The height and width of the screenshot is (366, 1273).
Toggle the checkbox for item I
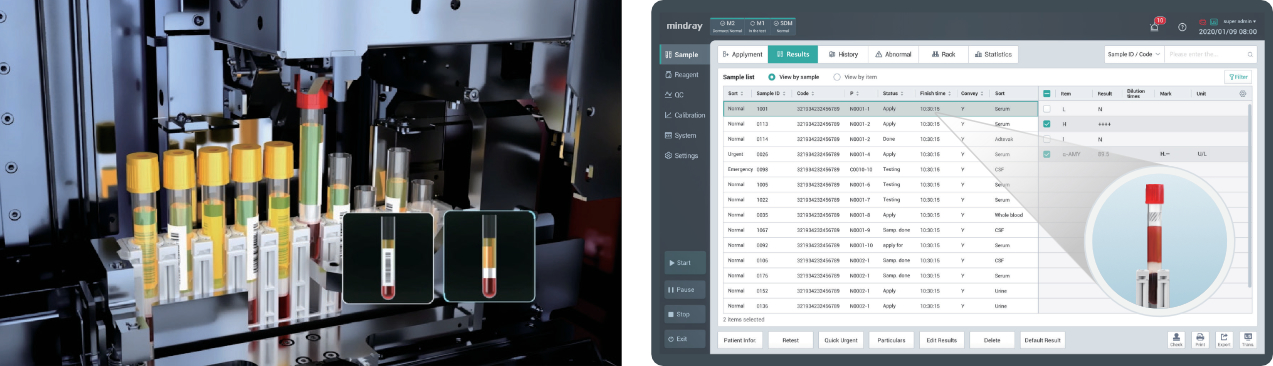[x=1047, y=139]
